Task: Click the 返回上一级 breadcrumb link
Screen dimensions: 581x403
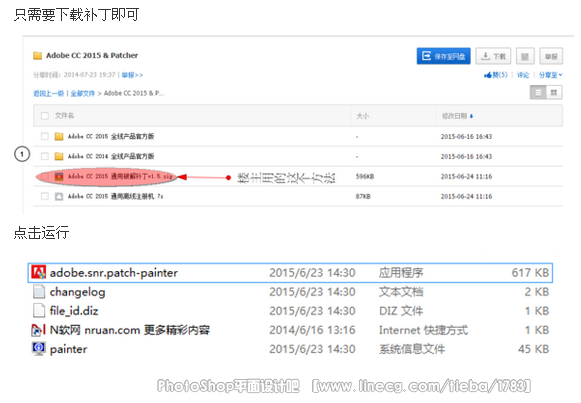Action: [x=49, y=93]
